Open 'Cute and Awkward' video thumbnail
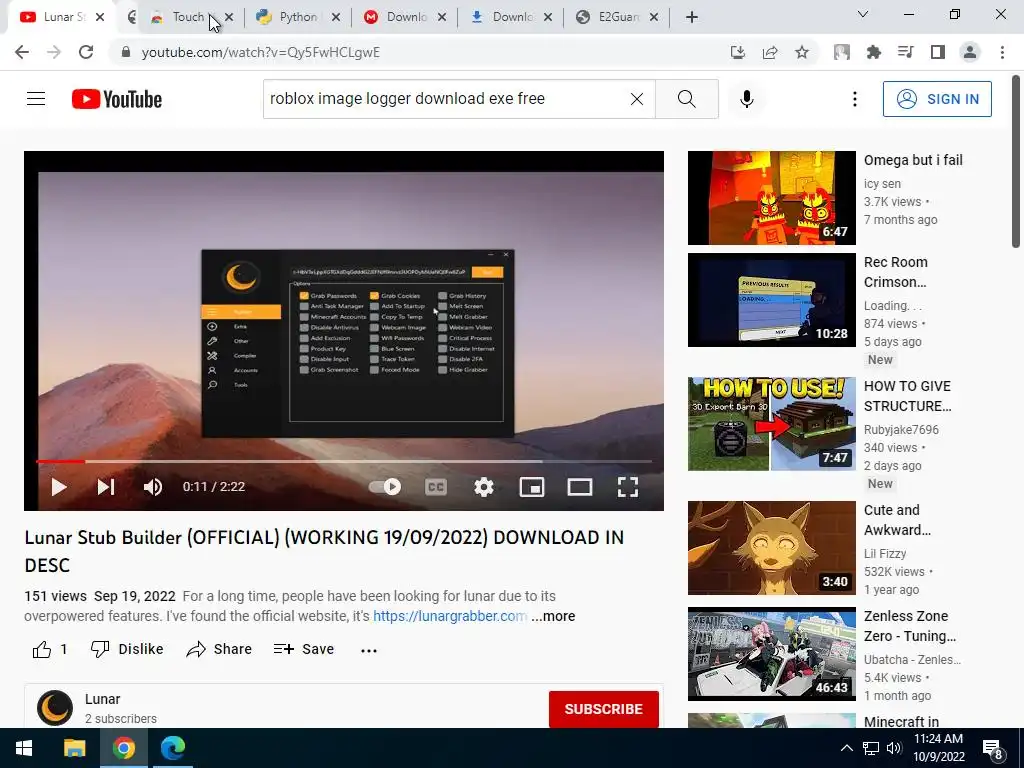 771,548
